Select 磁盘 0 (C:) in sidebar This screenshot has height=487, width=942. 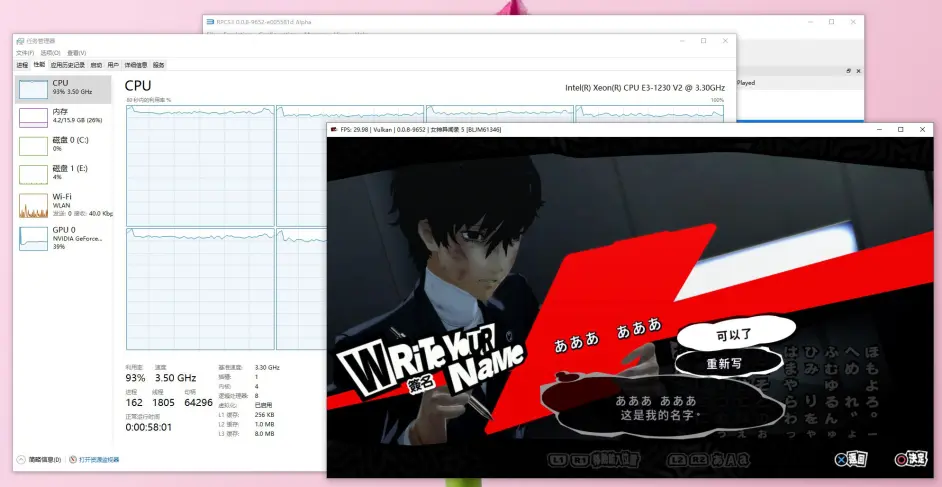pyautogui.click(x=63, y=146)
